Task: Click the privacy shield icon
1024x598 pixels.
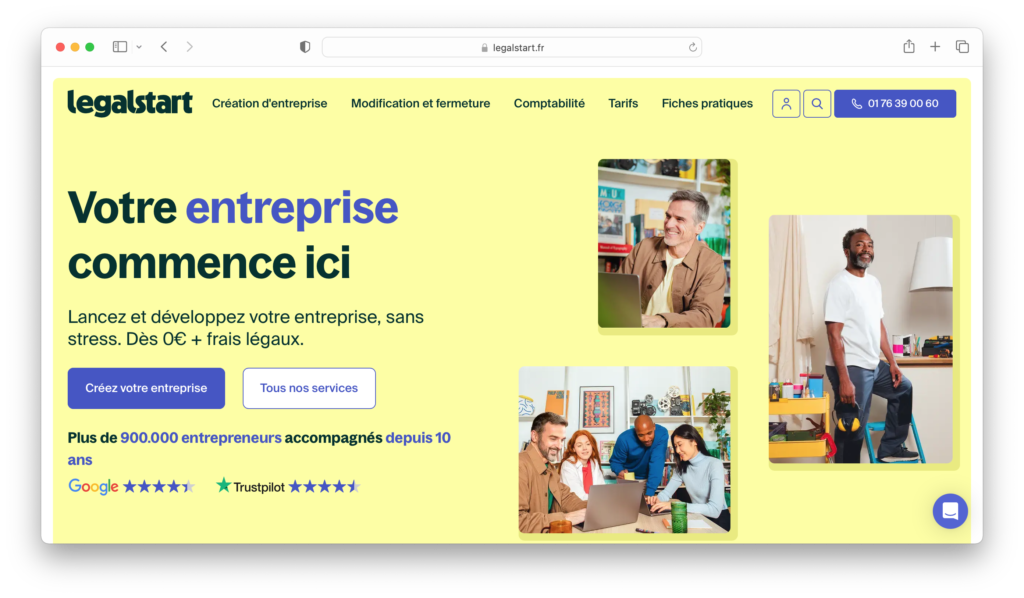Action: click(303, 46)
